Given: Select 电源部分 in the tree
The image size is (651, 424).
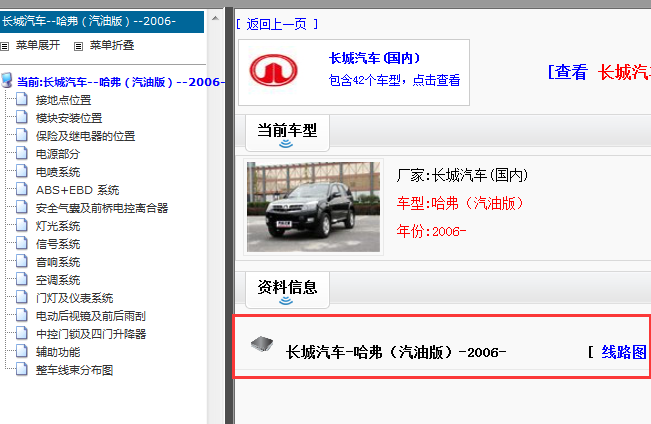Looking at the screenshot, I should click(58, 154).
